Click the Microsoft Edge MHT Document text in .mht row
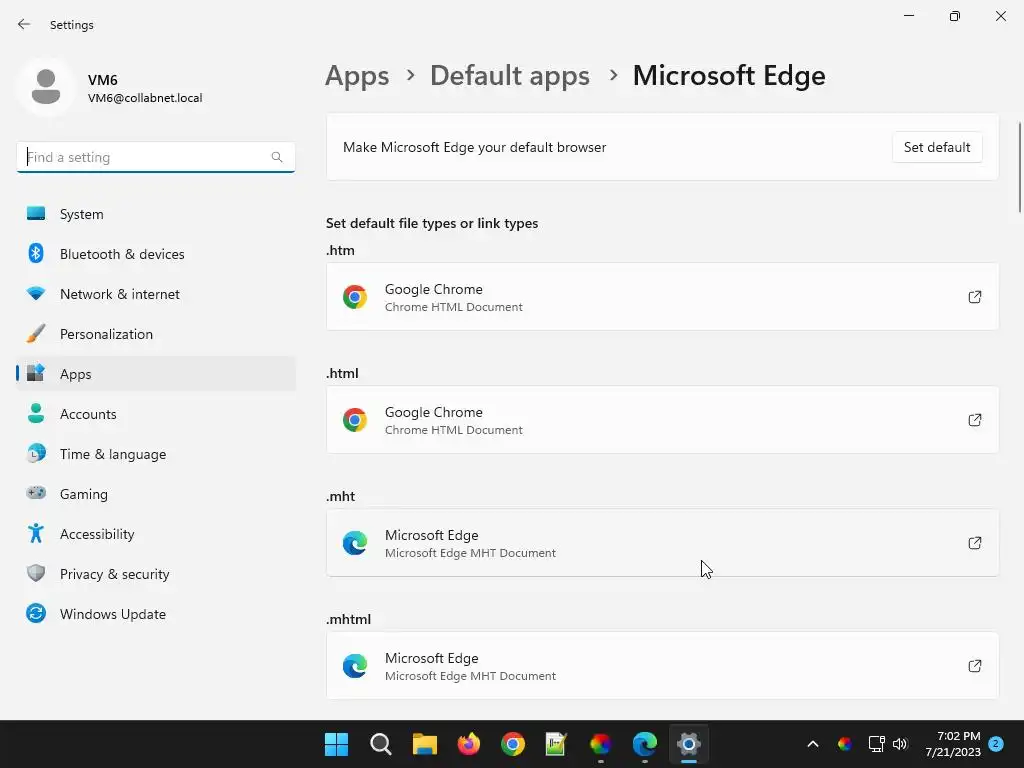 [470, 553]
